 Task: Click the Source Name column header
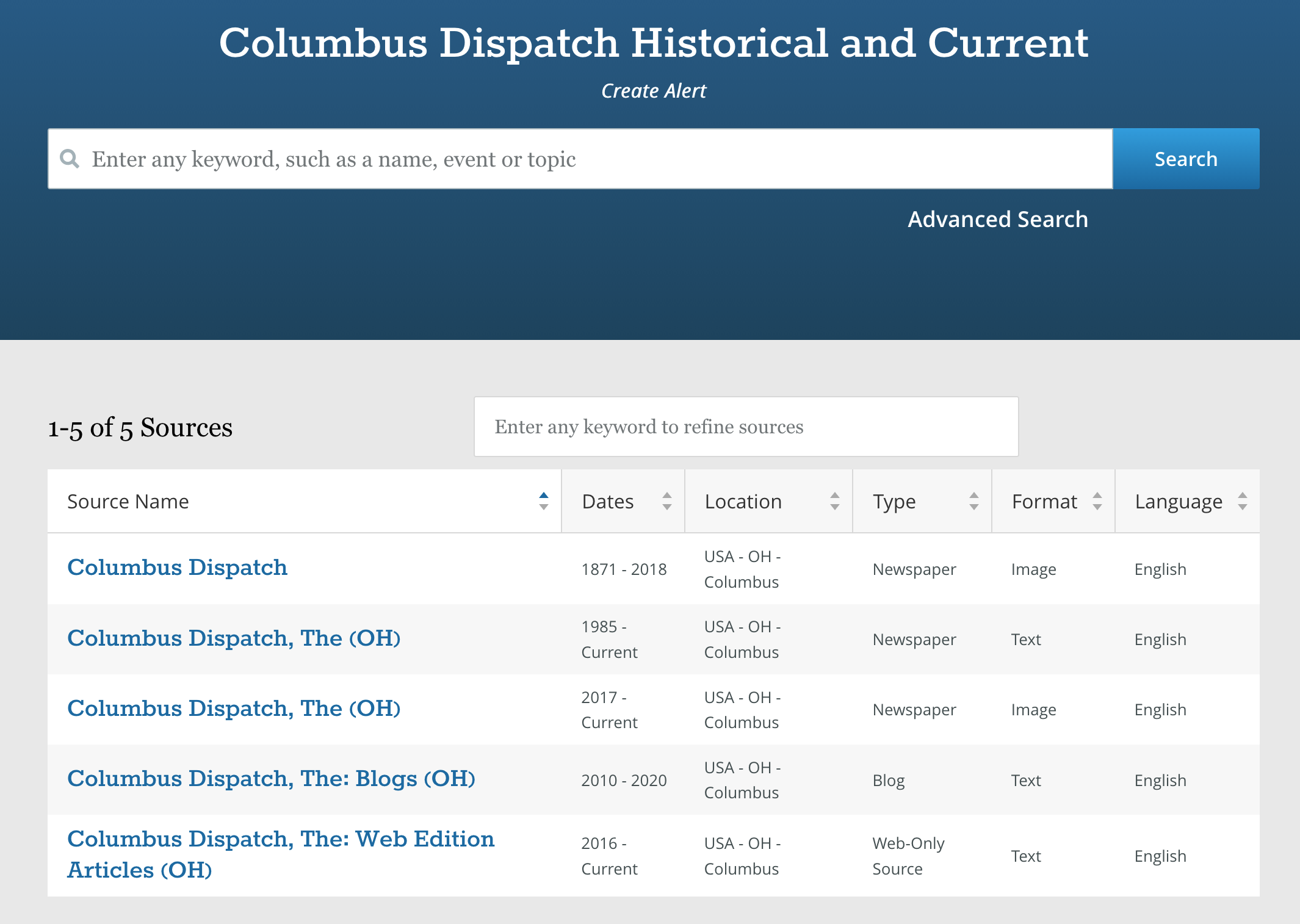(x=128, y=502)
